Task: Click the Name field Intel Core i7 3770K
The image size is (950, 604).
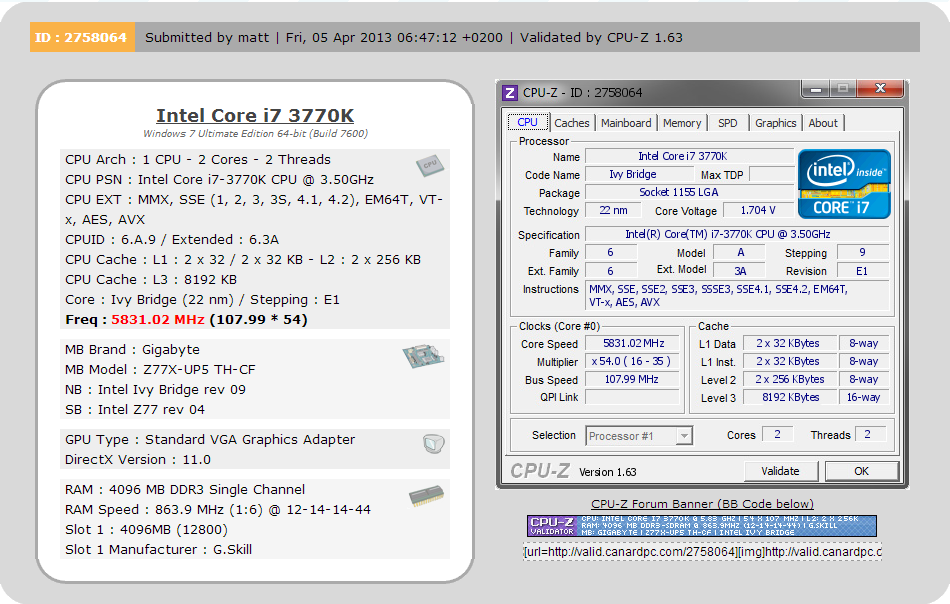Action: (689, 156)
